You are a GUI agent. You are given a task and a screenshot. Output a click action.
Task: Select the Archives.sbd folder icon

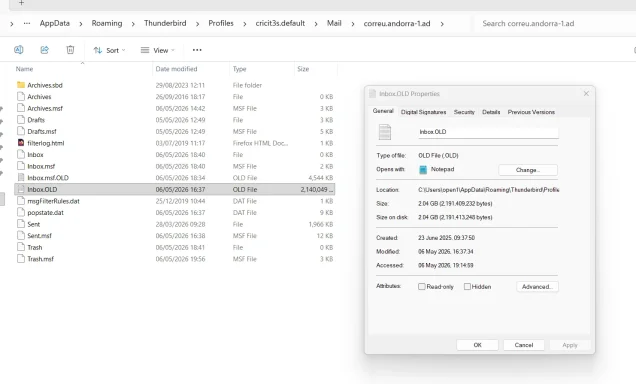pos(21,85)
